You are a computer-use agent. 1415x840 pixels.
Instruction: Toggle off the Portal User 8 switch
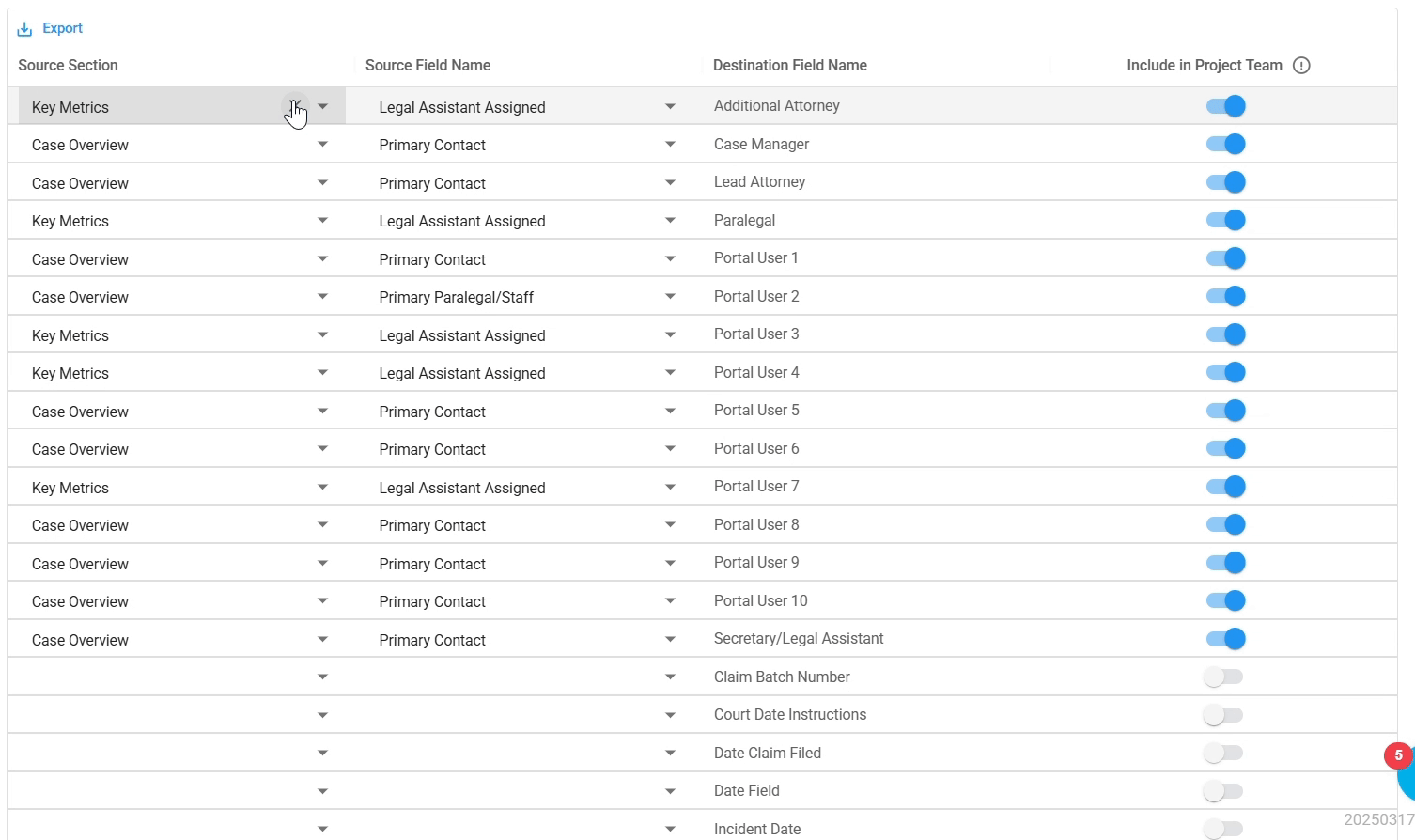point(1226,524)
